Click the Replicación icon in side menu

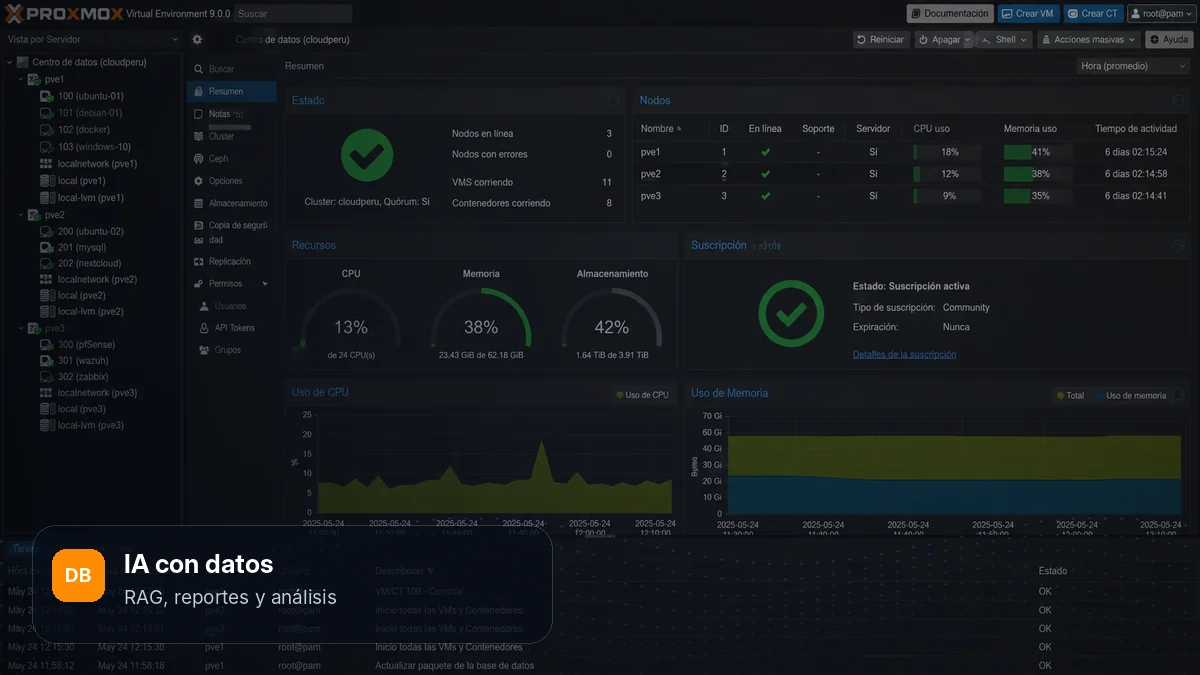point(198,261)
